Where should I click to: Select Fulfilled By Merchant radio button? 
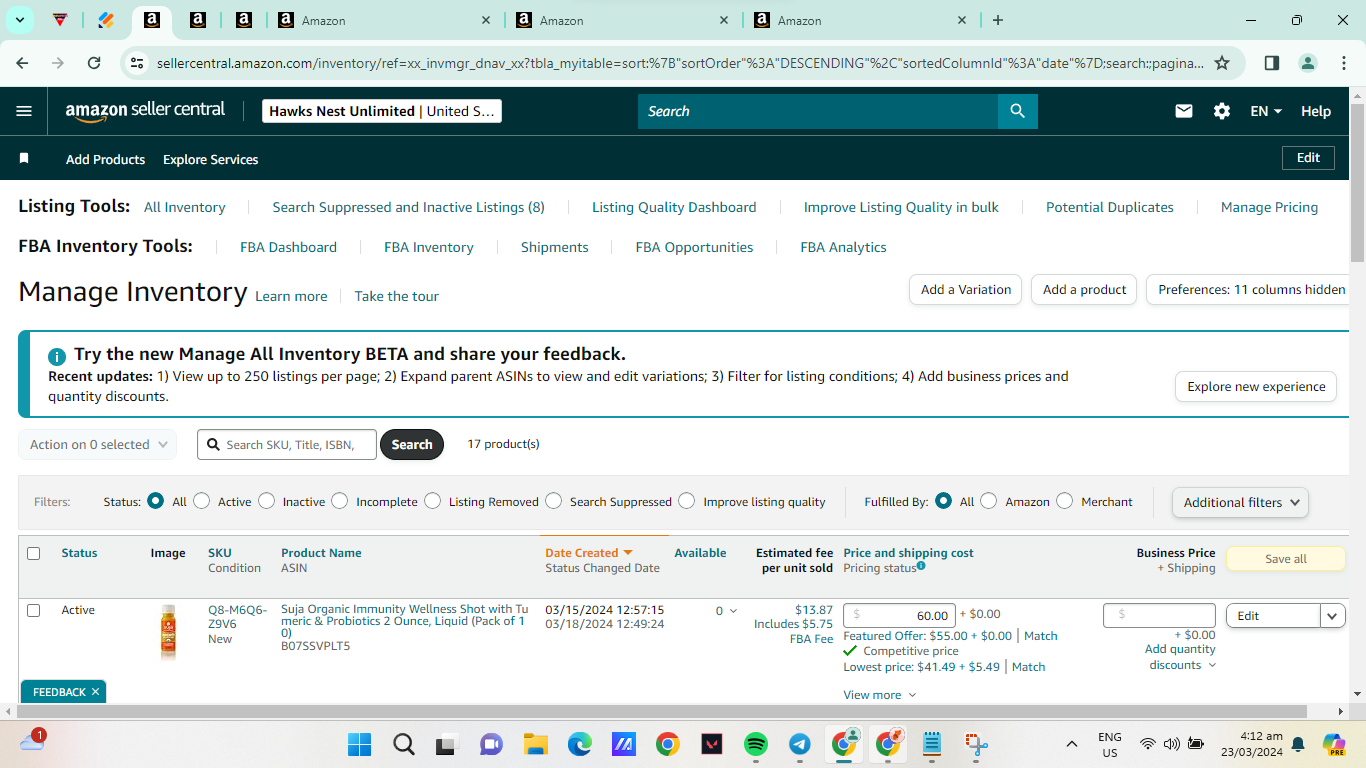(1065, 501)
